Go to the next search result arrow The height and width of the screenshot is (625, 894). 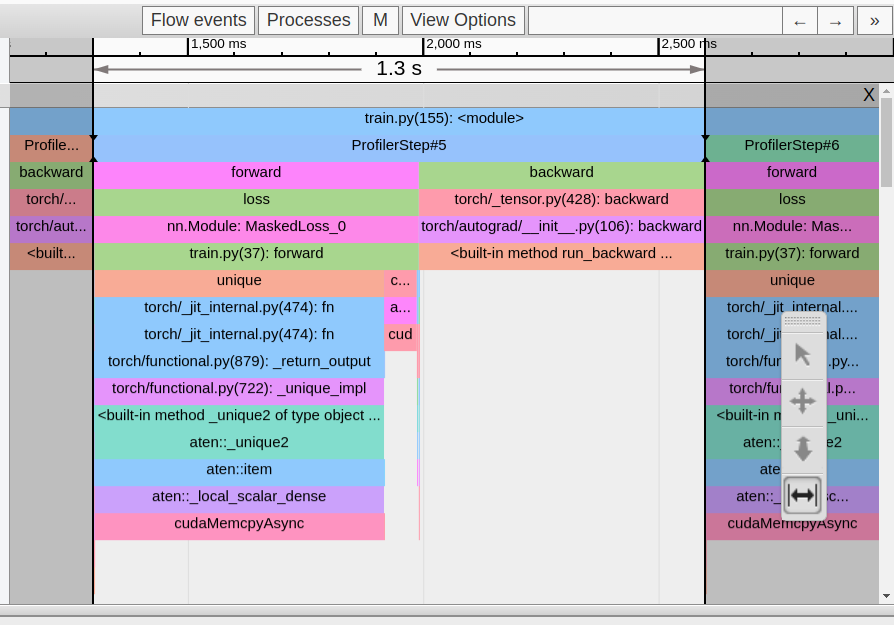836,21
